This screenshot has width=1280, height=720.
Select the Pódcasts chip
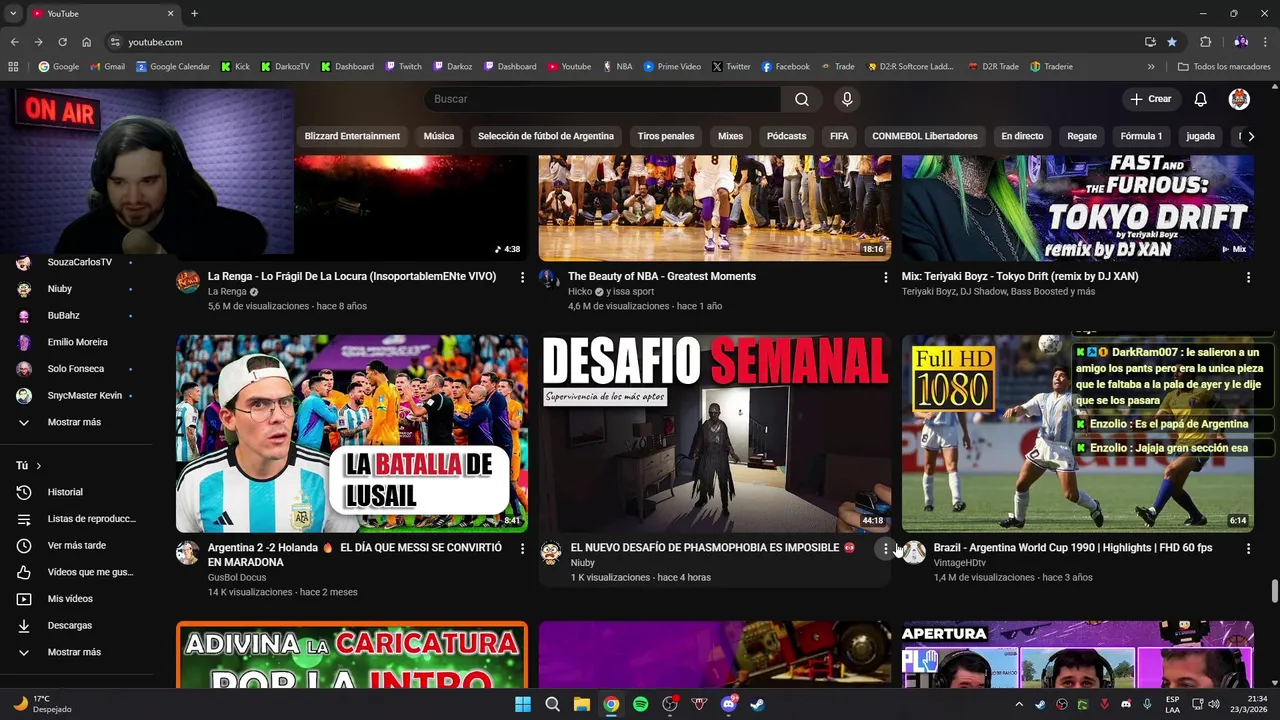point(786,136)
